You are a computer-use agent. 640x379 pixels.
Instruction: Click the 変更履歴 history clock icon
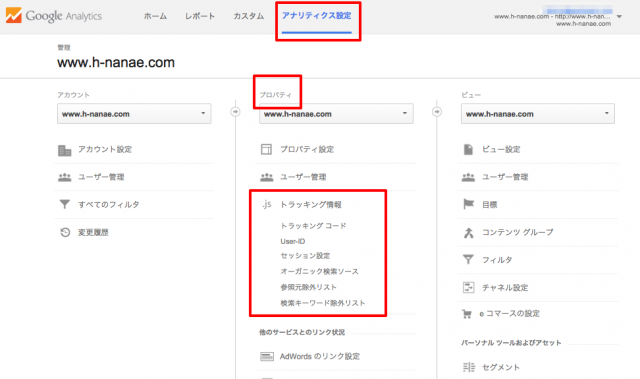65,232
